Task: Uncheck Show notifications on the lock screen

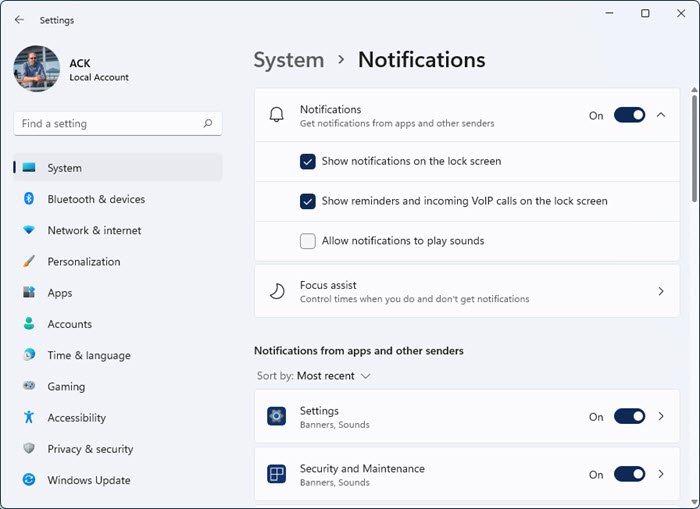Action: pos(308,161)
